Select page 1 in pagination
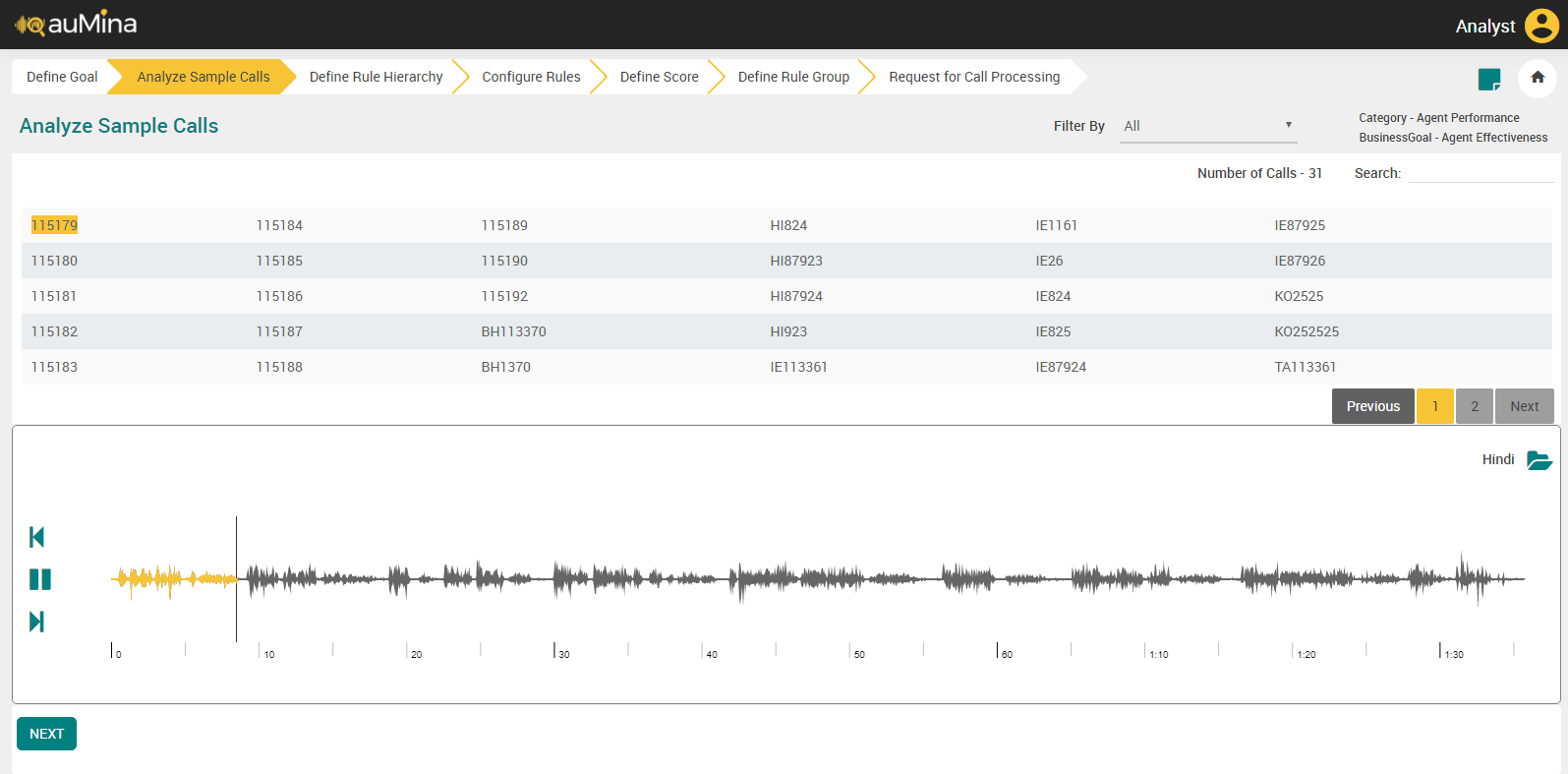Screen dimensions: 1568x774 [x=1435, y=406]
